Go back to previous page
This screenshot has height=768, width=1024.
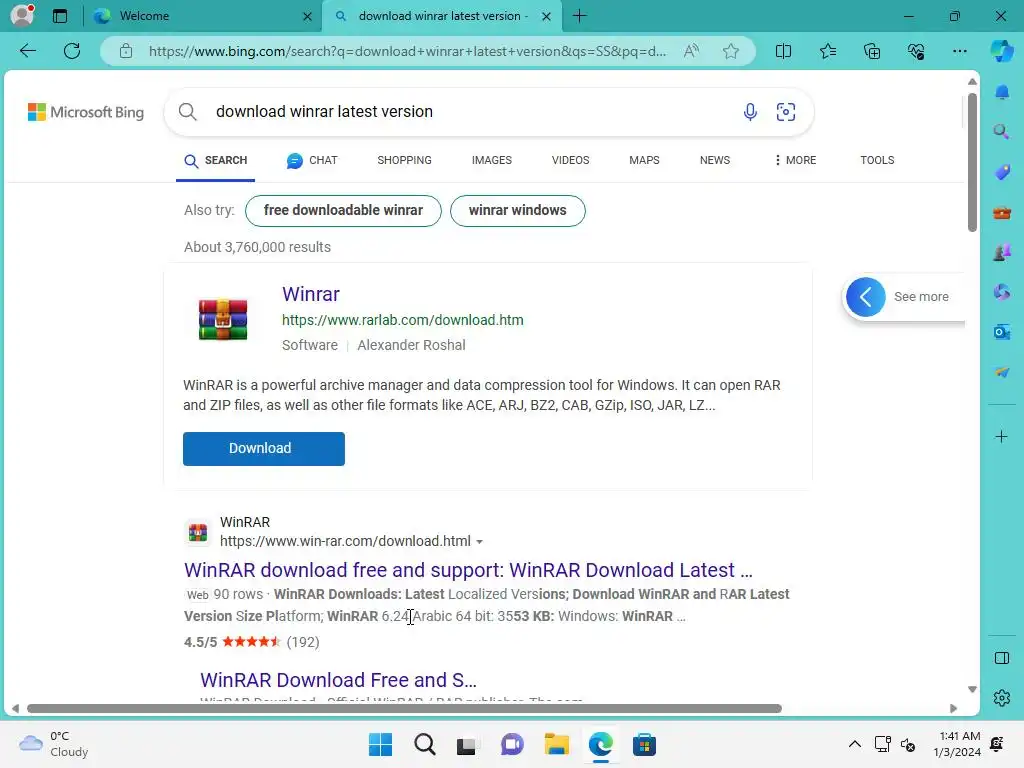tap(27, 51)
